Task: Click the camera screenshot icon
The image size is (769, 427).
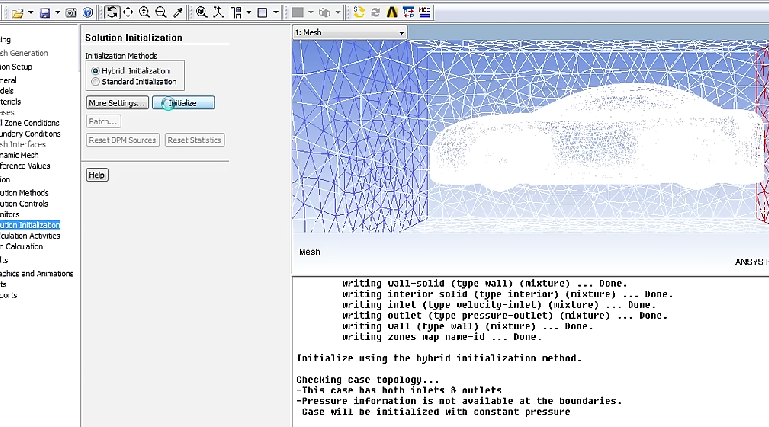Action: click(72, 12)
